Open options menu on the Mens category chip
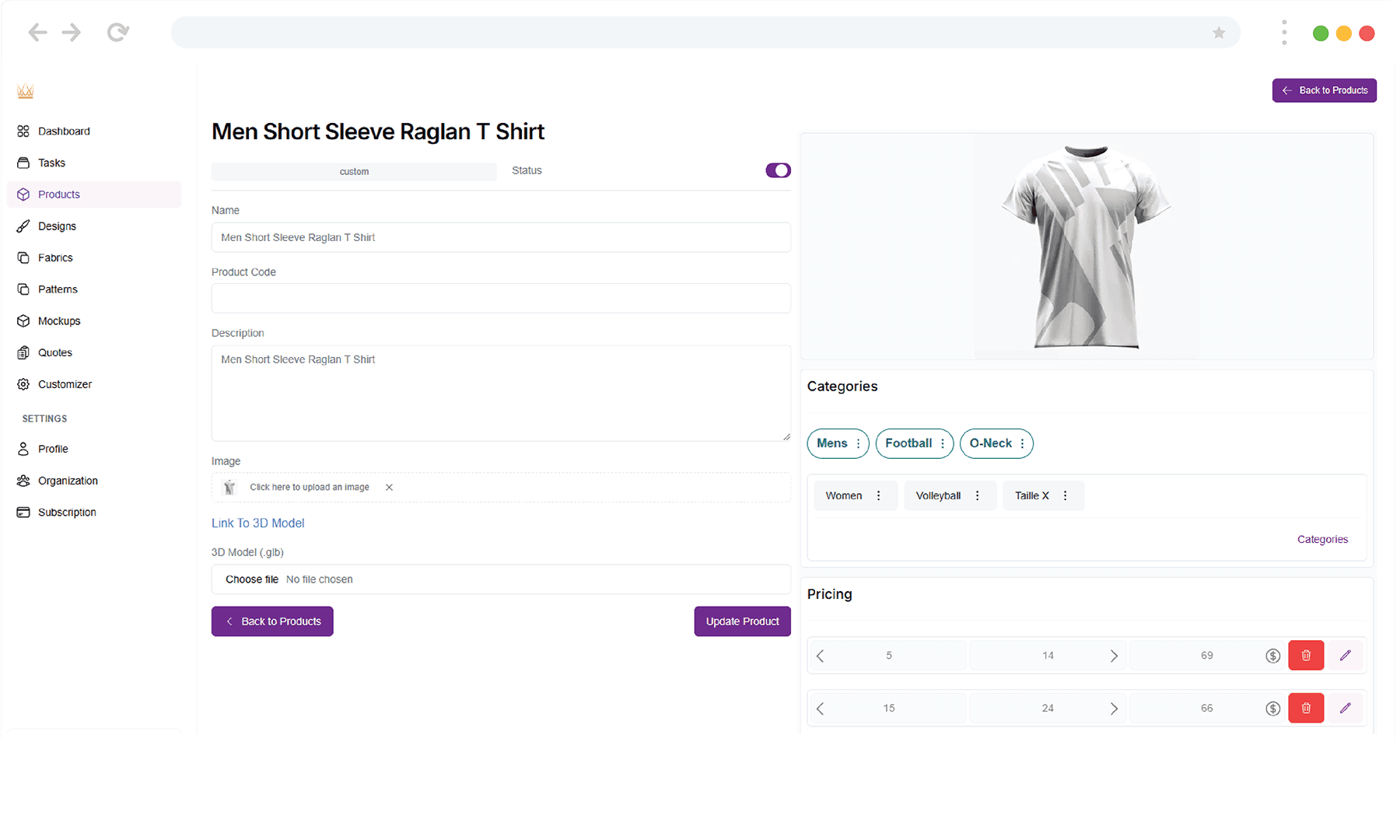1400x840 pixels. click(859, 444)
